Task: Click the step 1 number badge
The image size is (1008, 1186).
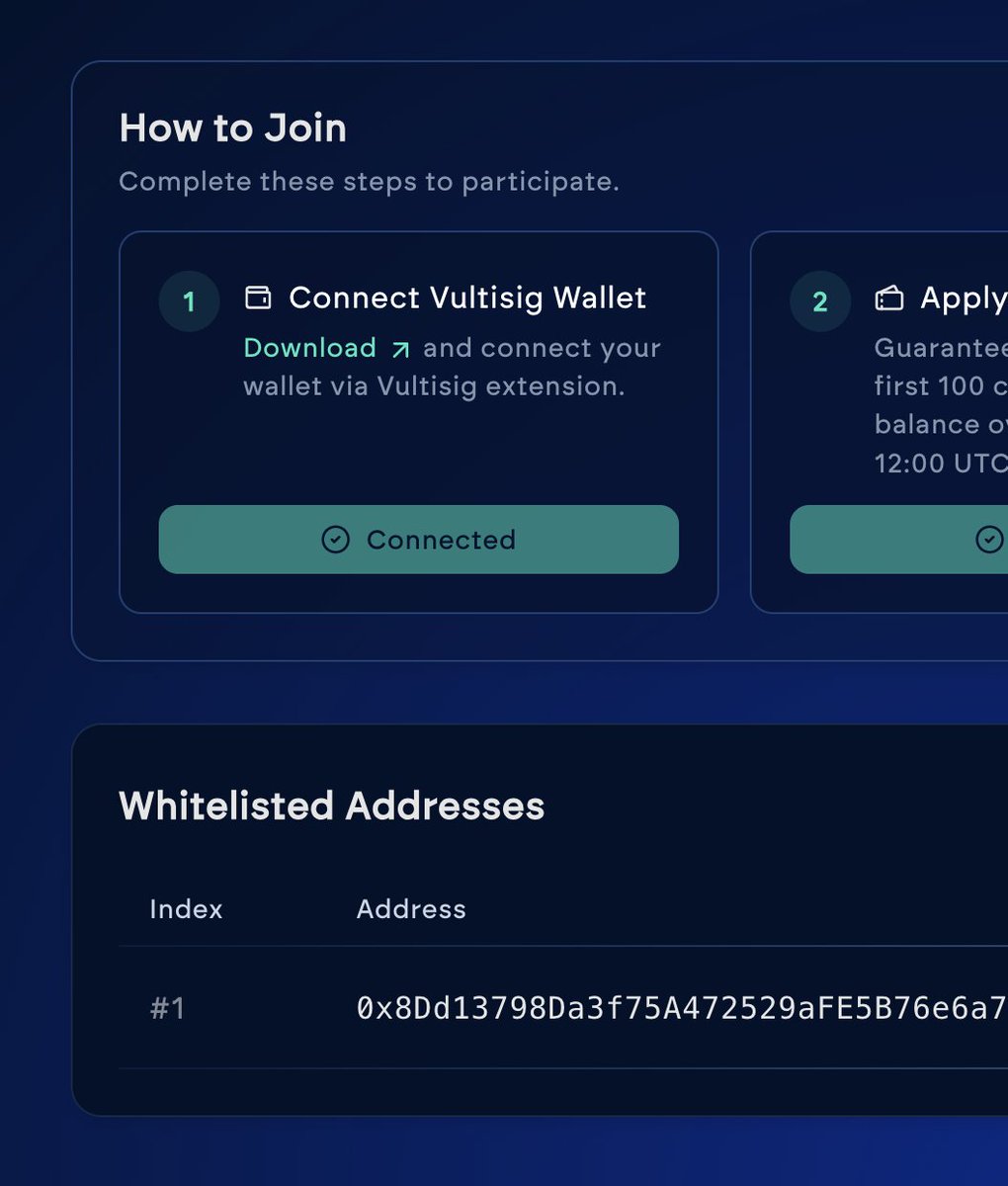Action: (189, 301)
